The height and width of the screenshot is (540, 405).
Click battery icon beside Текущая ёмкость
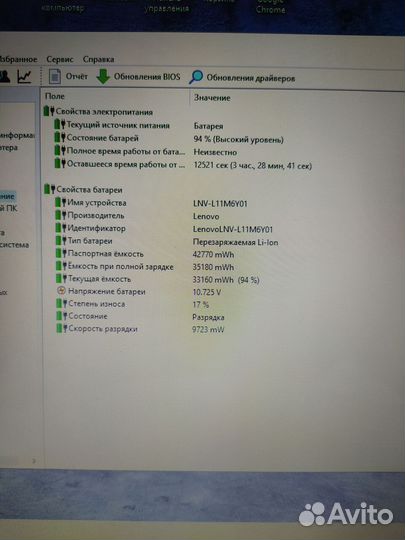pyautogui.click(x=62, y=278)
